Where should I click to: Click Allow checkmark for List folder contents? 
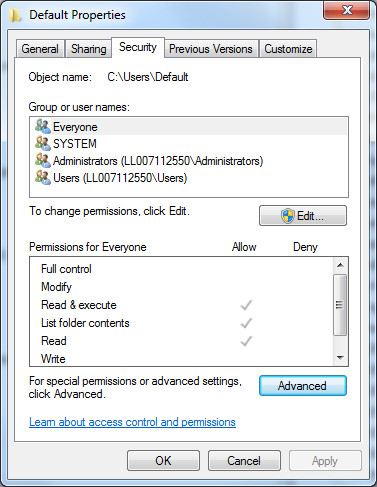pos(246,323)
